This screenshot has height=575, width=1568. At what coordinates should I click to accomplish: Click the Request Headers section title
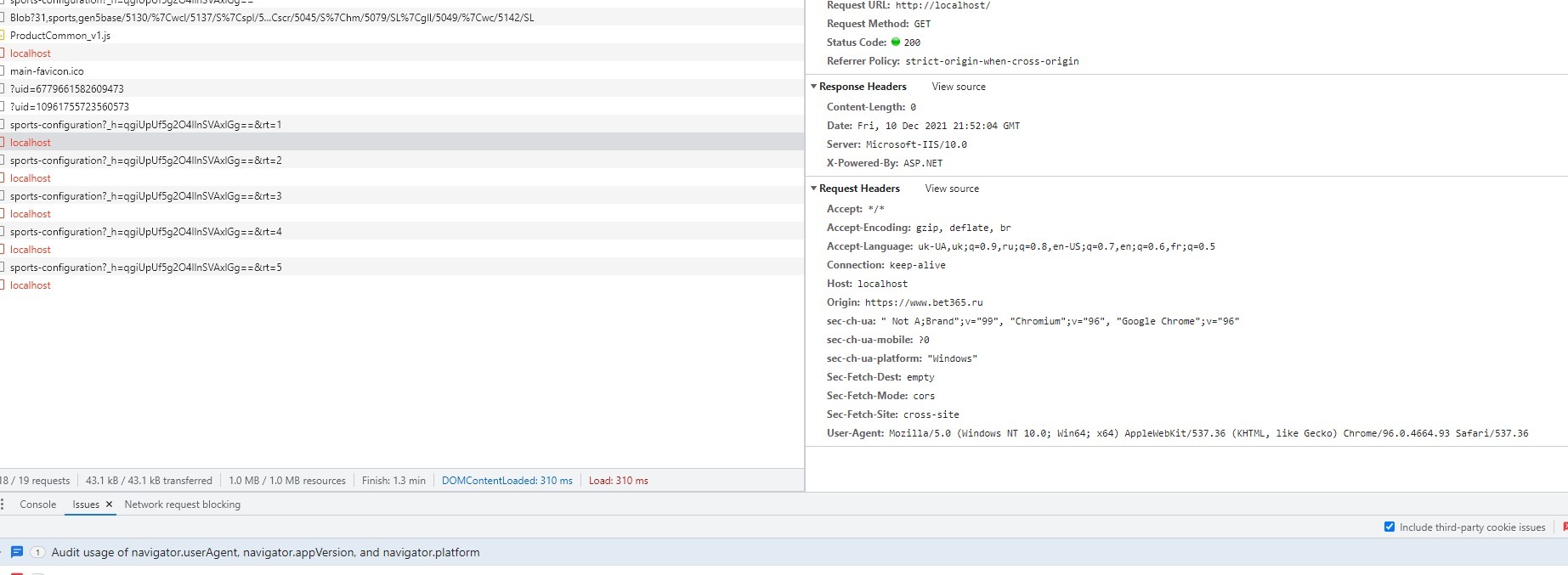pos(859,189)
